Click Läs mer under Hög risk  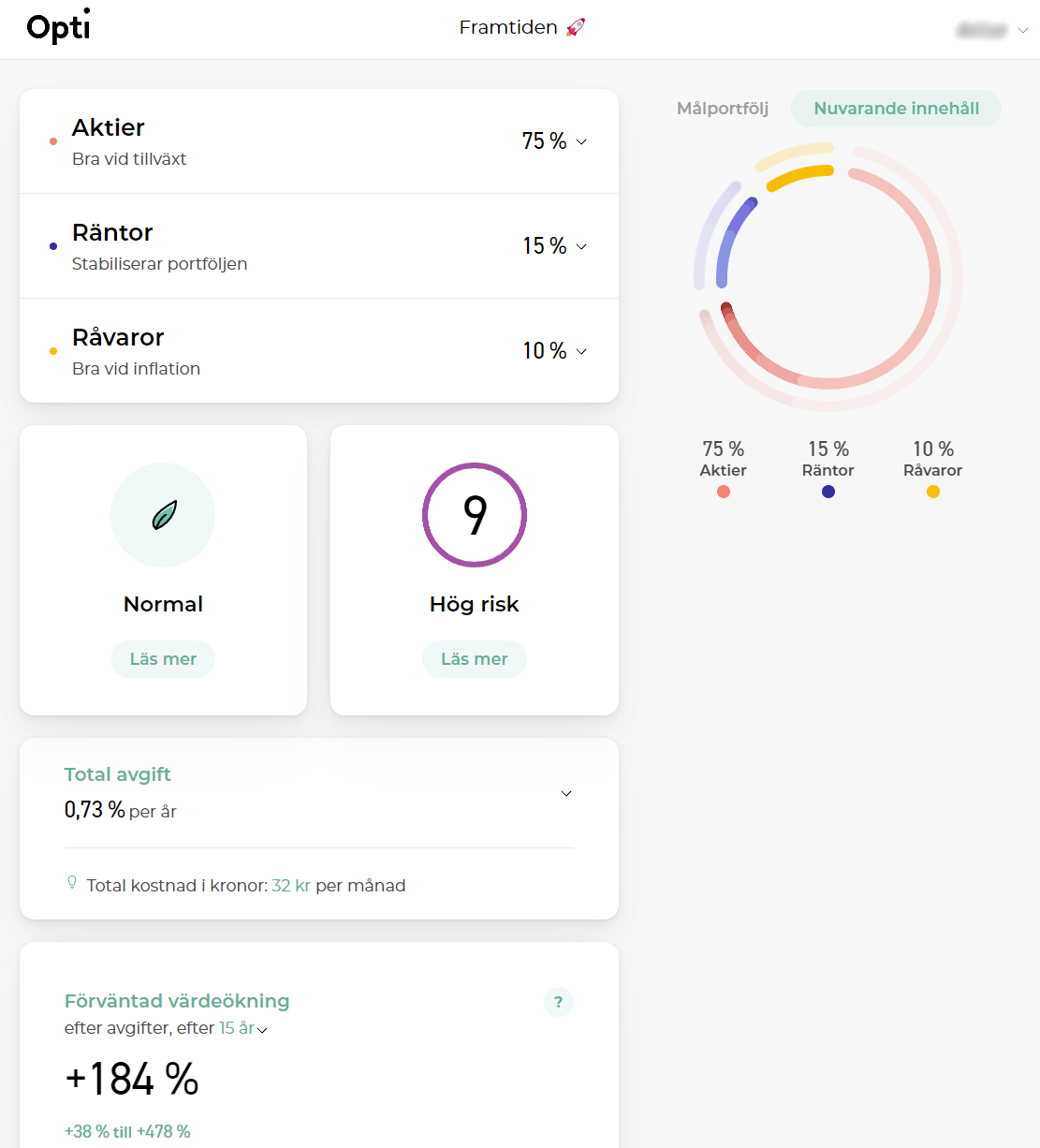coord(475,659)
